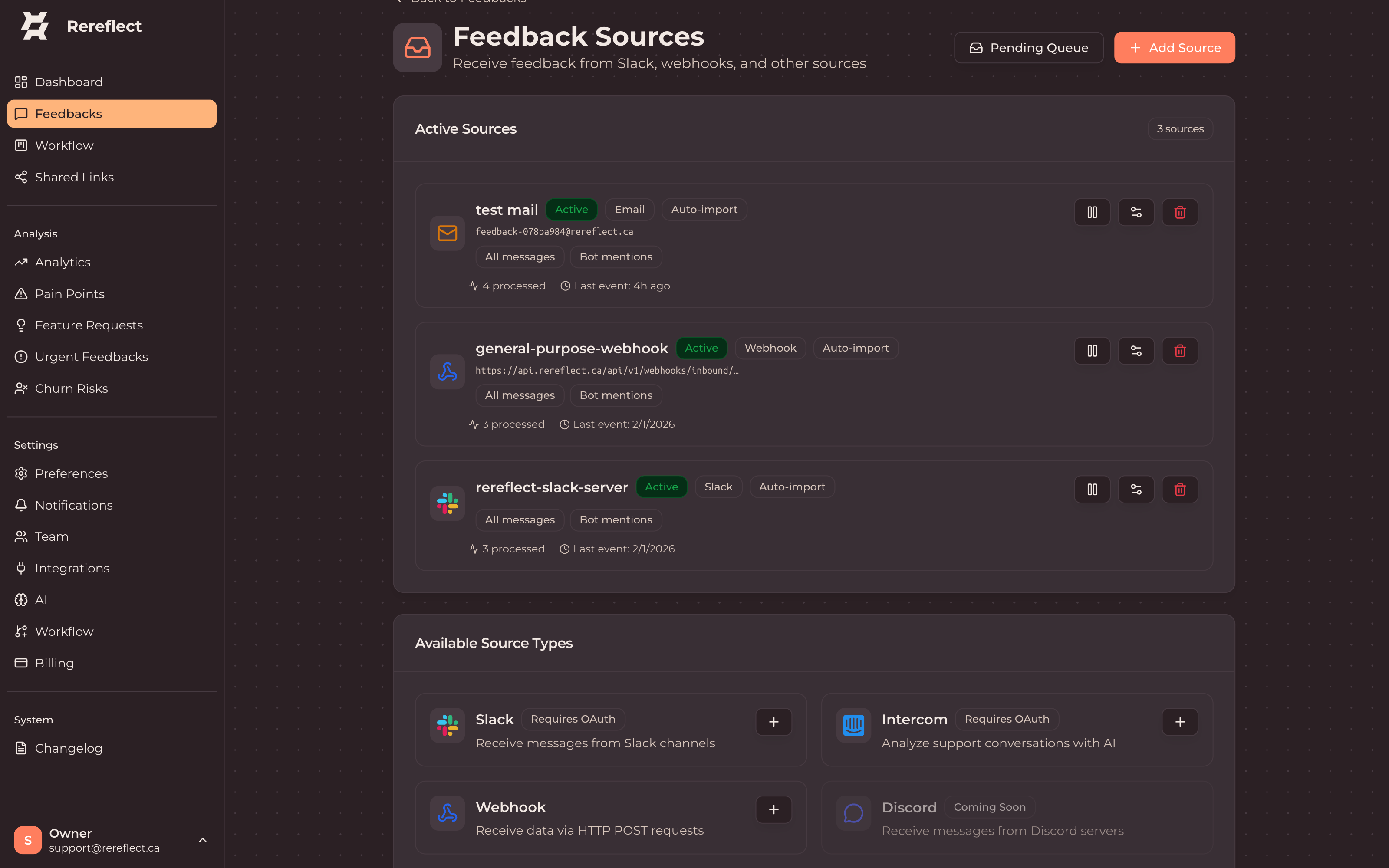The image size is (1389, 868).
Task: Open settings for rereflect-slack-server source
Action: (x=1136, y=490)
